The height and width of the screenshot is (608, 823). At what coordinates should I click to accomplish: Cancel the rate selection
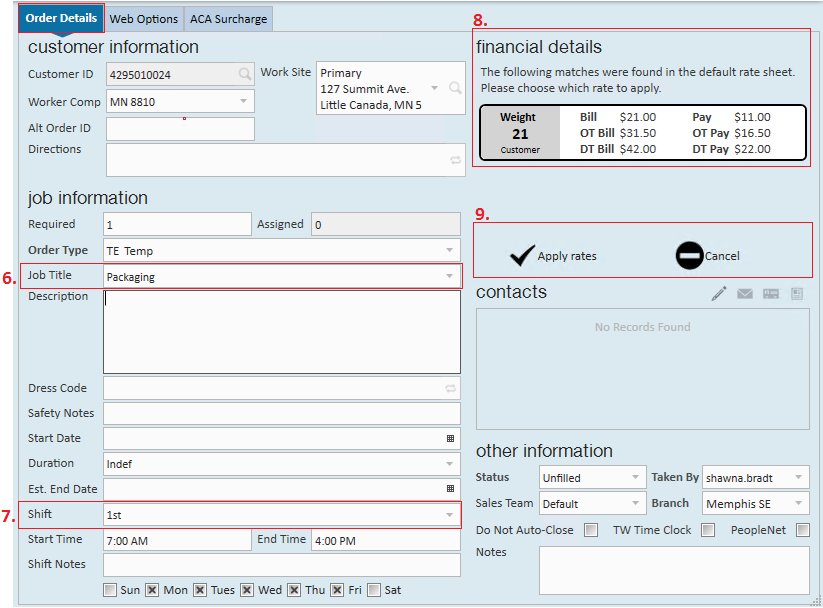tap(707, 256)
